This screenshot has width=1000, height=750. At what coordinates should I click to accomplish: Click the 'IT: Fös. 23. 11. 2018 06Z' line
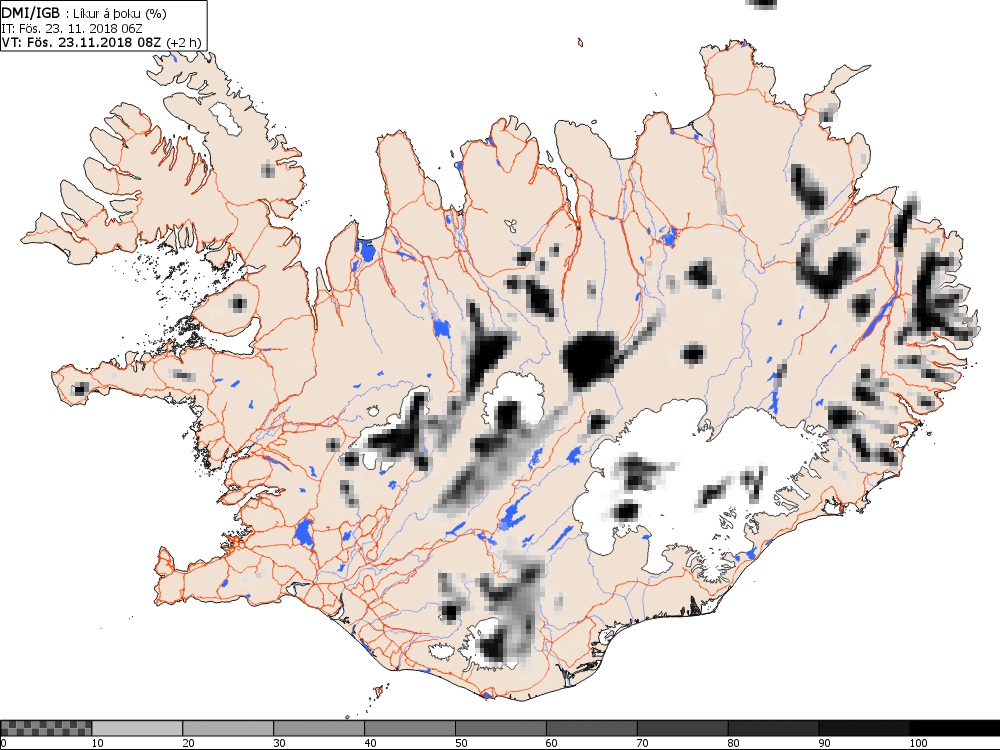71,28
